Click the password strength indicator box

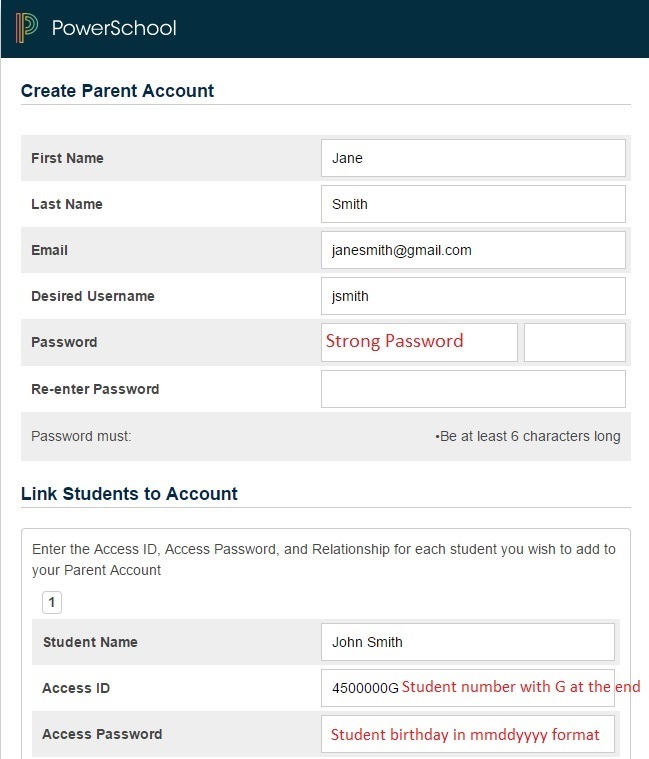click(x=574, y=342)
